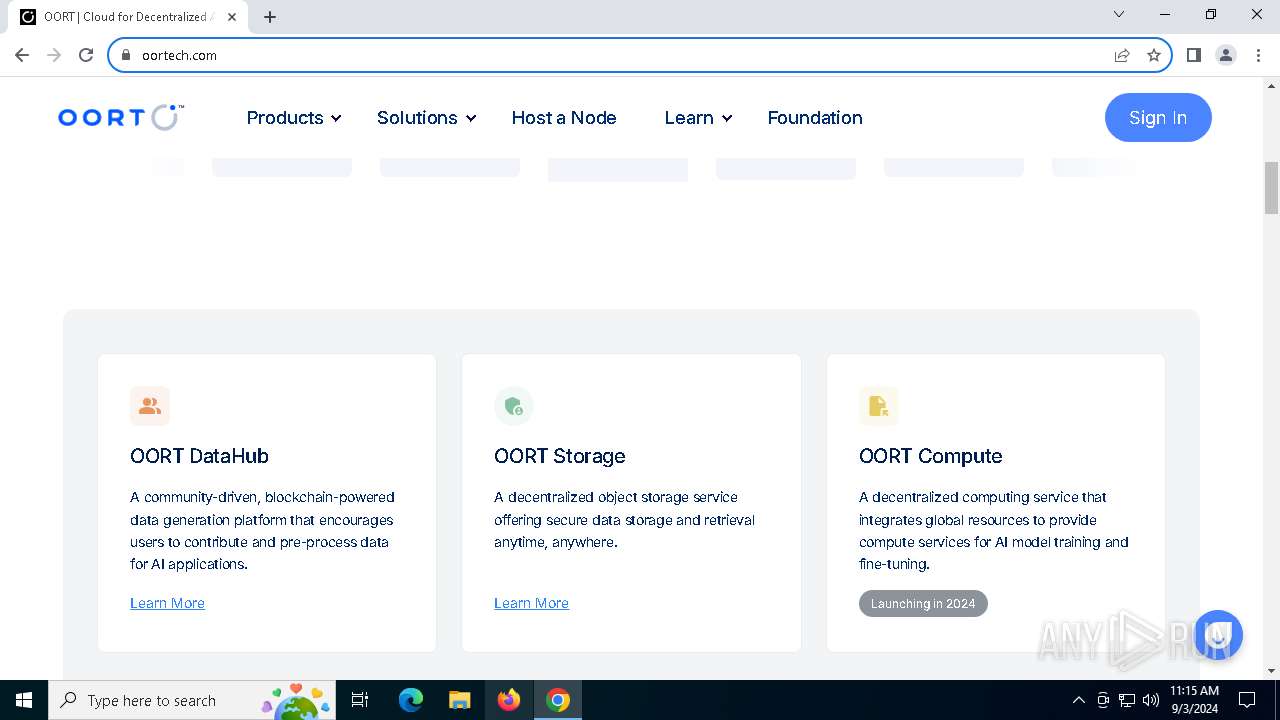
Task: Click the Launching in 2024 badge
Action: pos(923,603)
